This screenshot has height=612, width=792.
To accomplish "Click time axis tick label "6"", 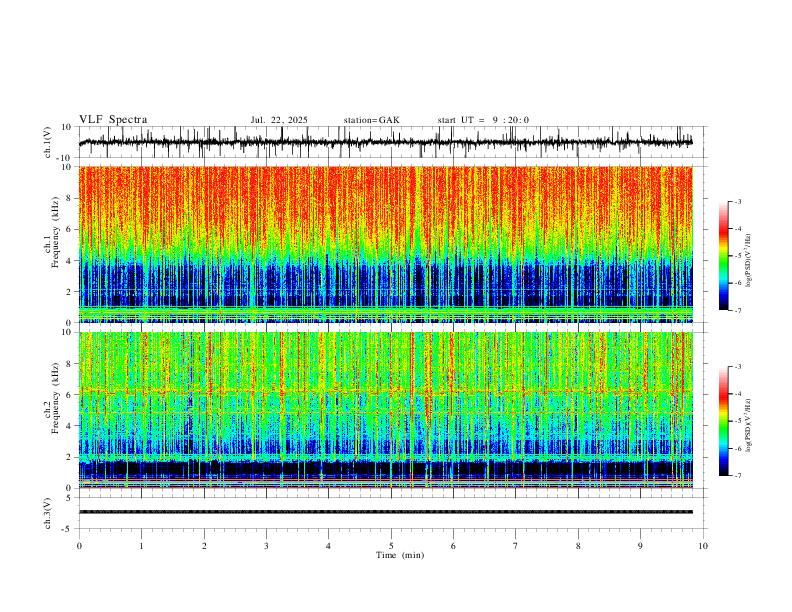I will coord(453,546).
